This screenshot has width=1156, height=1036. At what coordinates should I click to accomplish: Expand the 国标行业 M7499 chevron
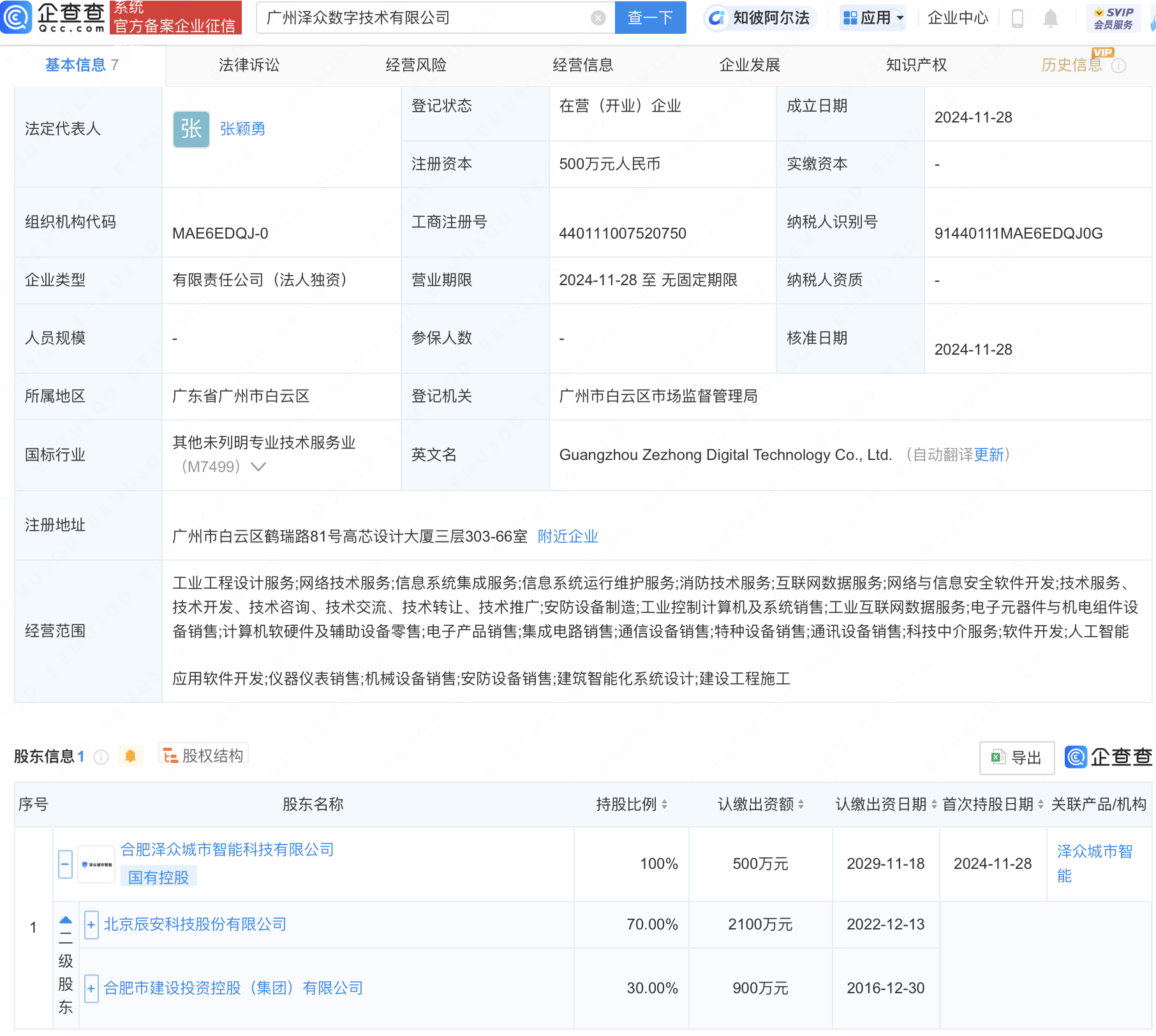pyautogui.click(x=258, y=467)
